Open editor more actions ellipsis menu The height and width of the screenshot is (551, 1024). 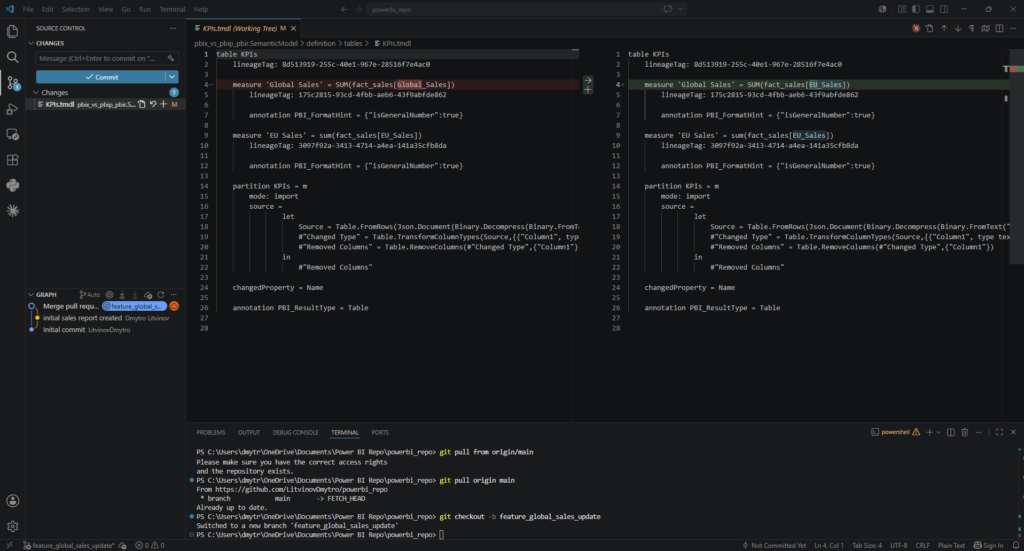pos(1013,28)
